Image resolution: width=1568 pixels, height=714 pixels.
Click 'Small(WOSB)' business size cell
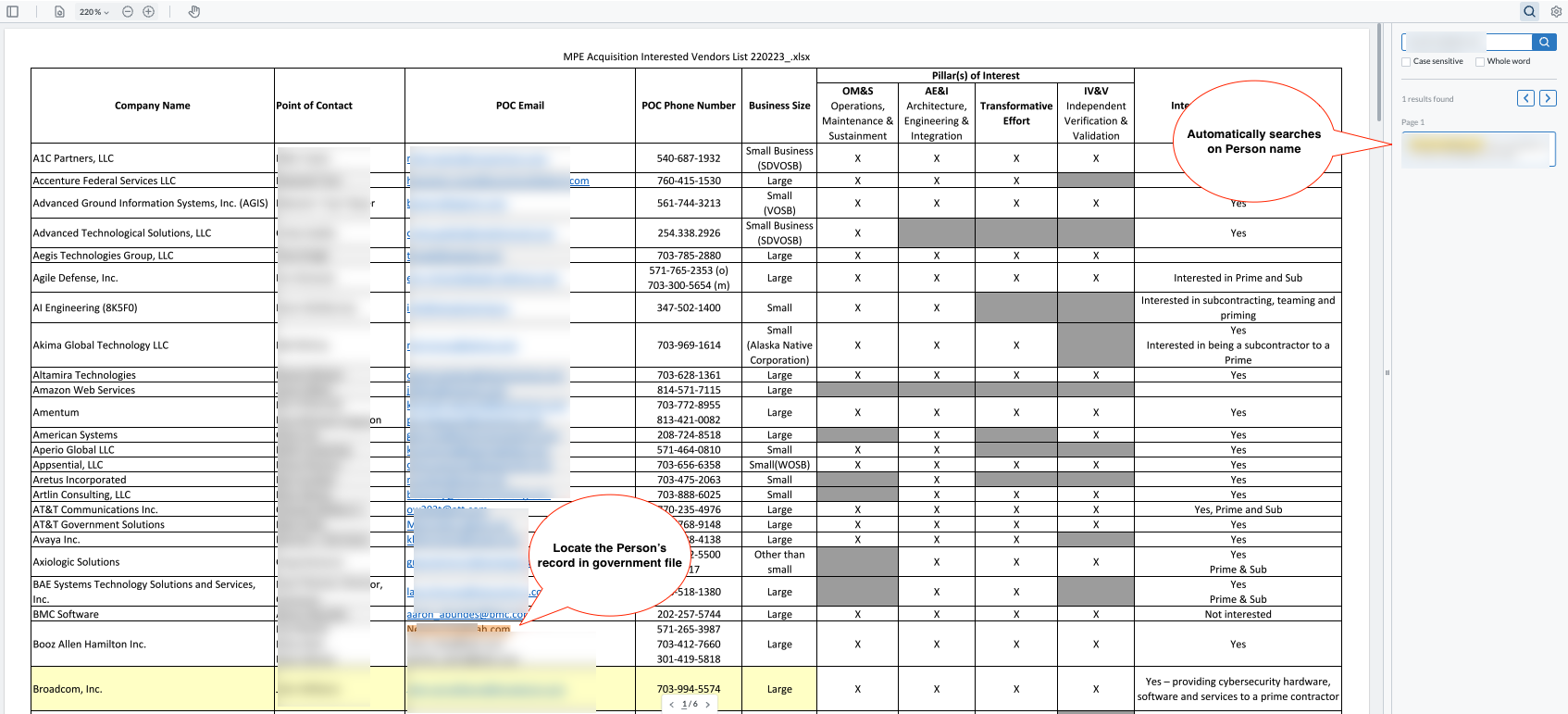click(779, 465)
